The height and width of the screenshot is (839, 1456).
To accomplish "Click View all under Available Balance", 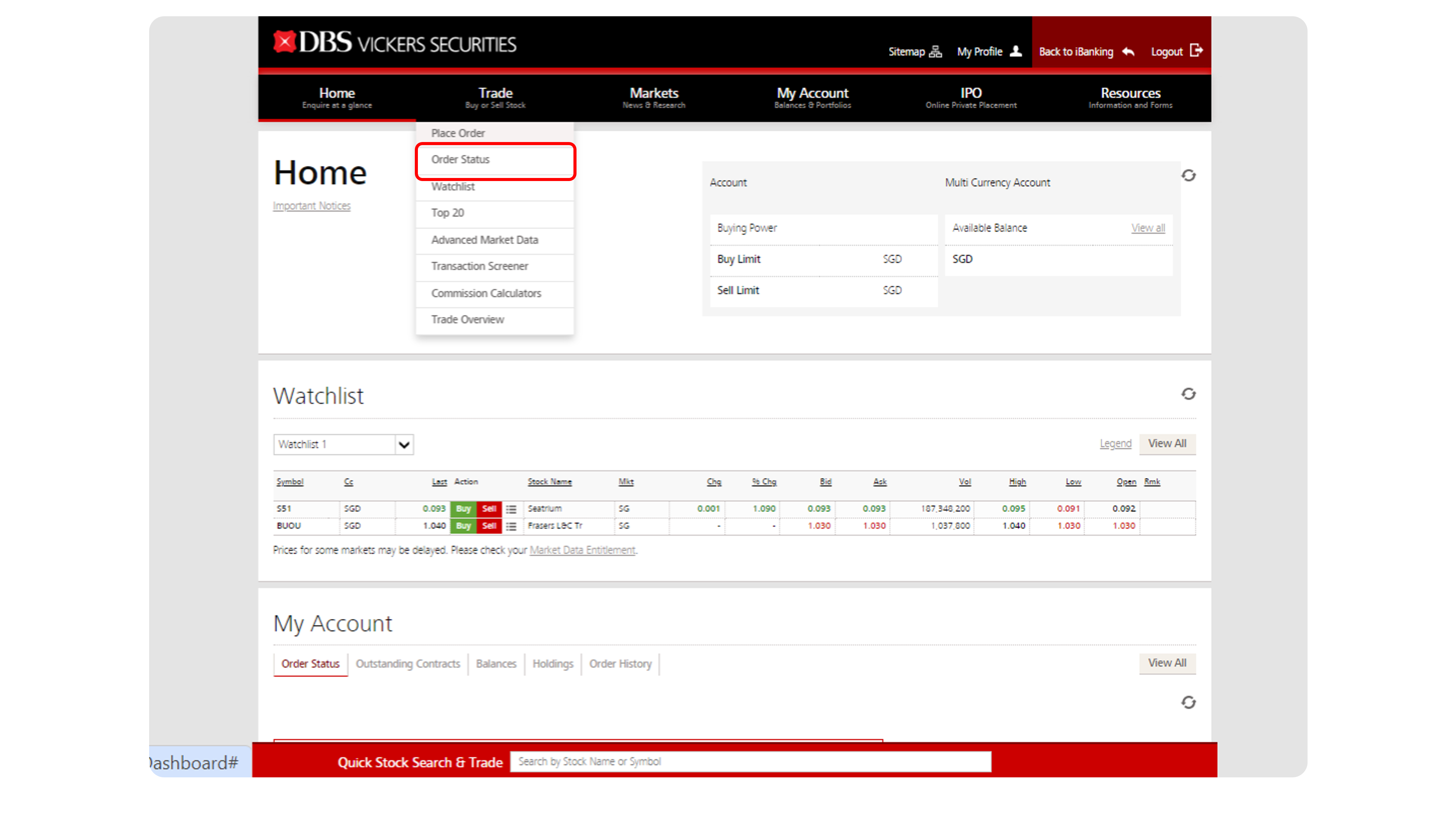I will 1148,227.
